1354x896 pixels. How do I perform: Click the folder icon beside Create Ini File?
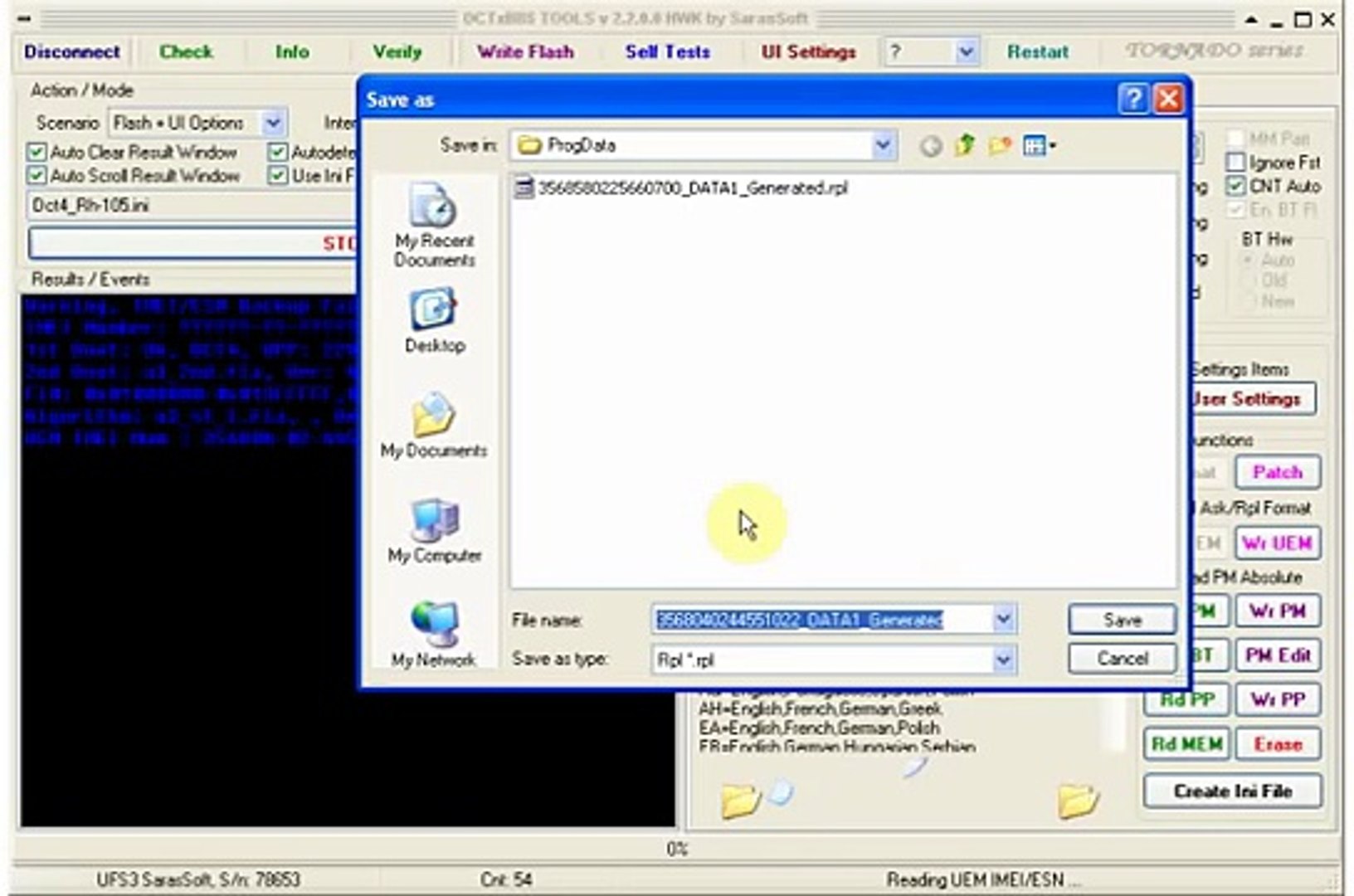pyautogui.click(x=1078, y=800)
